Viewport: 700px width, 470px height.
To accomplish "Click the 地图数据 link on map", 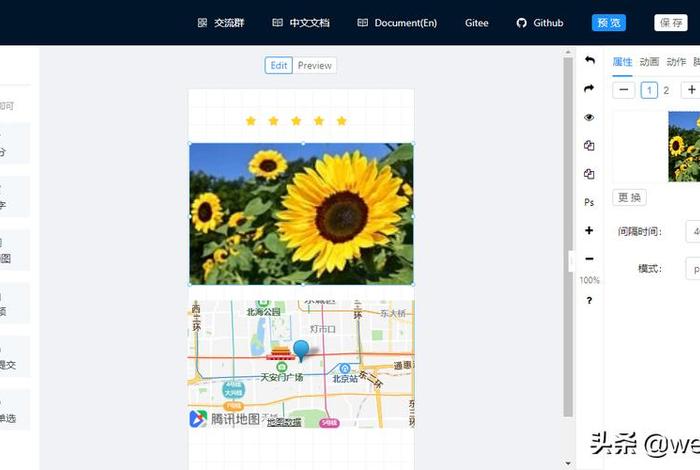I will coord(284,422).
